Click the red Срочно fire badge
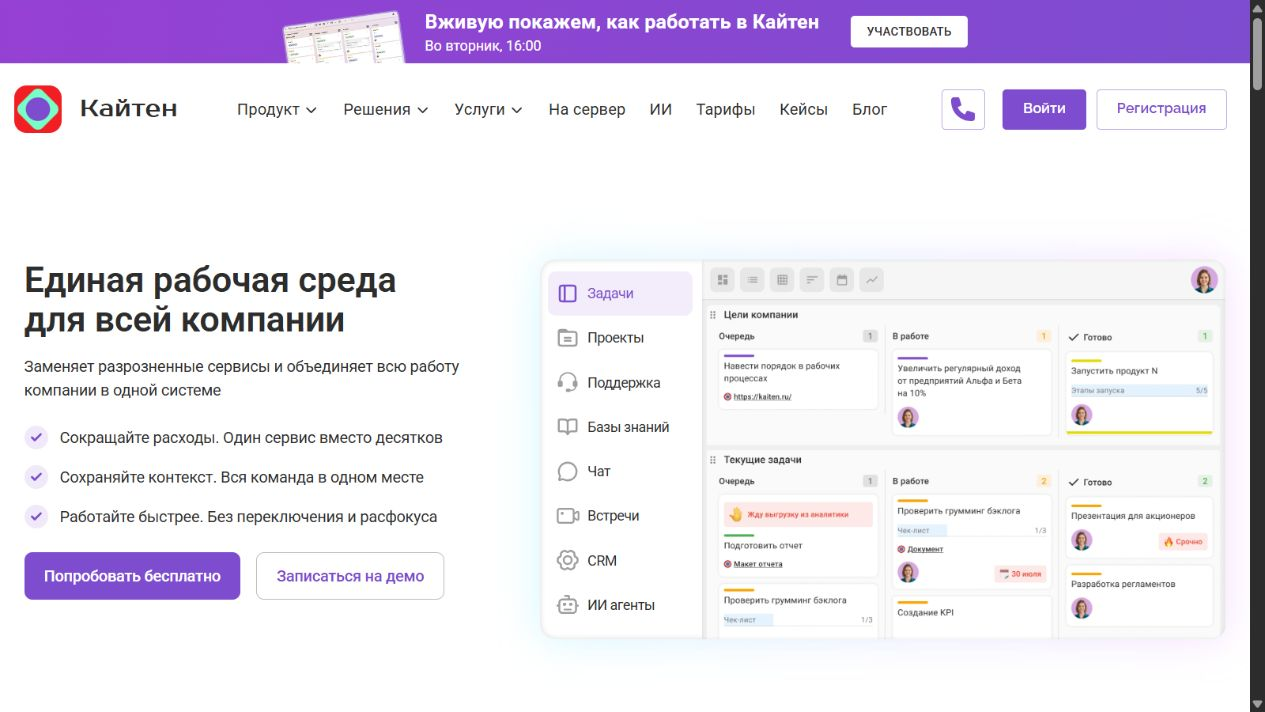This screenshot has width=1265, height=712. 1183,541
